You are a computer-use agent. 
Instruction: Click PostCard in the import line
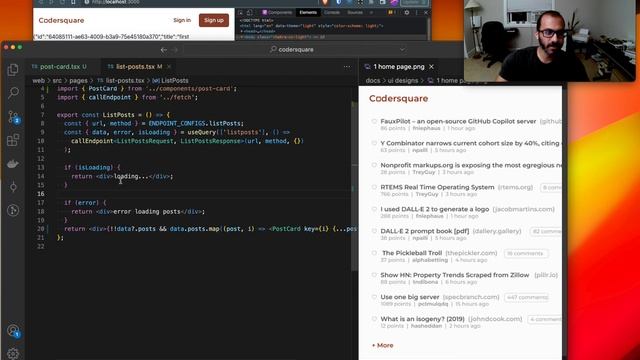[x=103, y=89]
